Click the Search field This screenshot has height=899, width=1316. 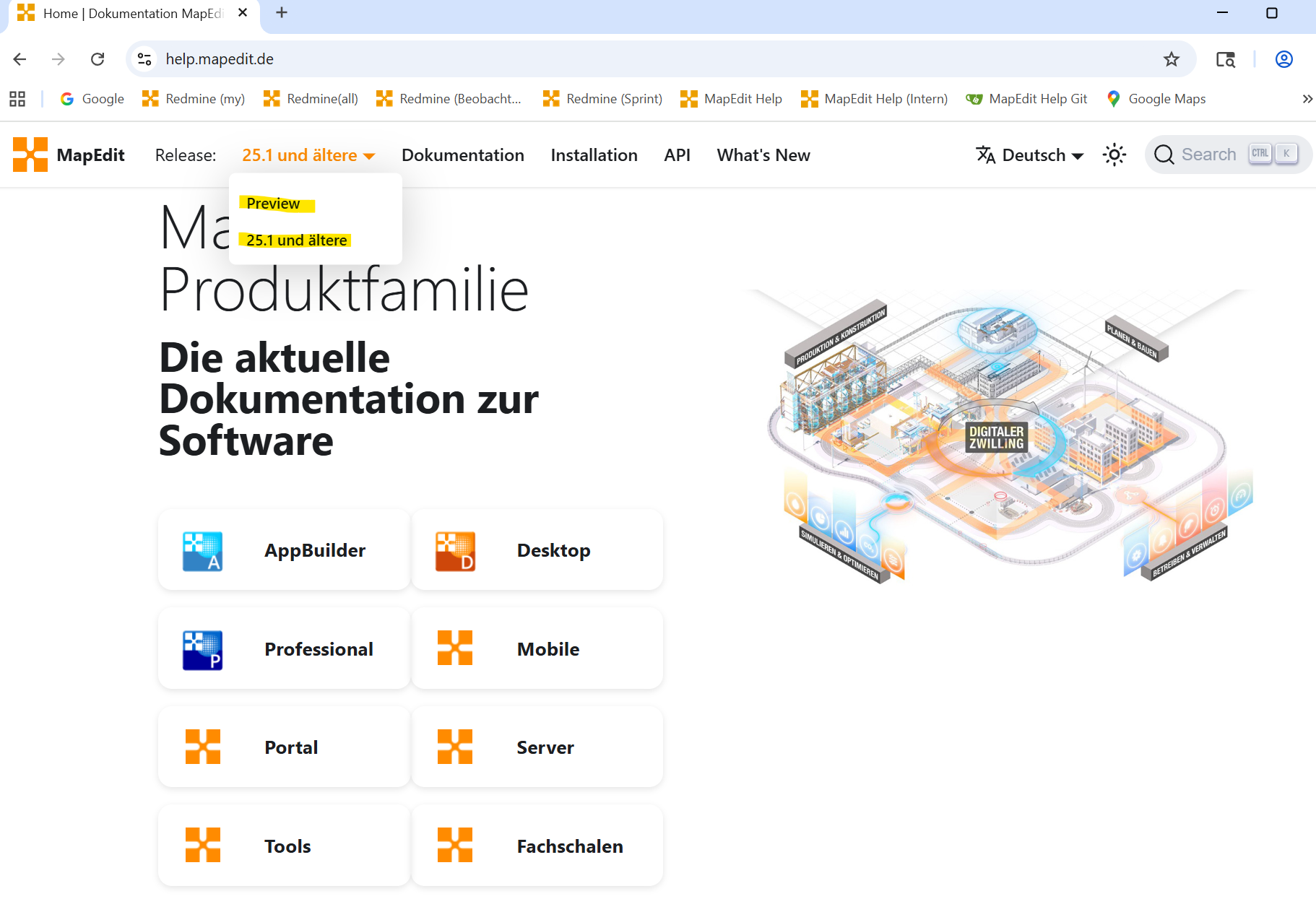tap(1228, 155)
